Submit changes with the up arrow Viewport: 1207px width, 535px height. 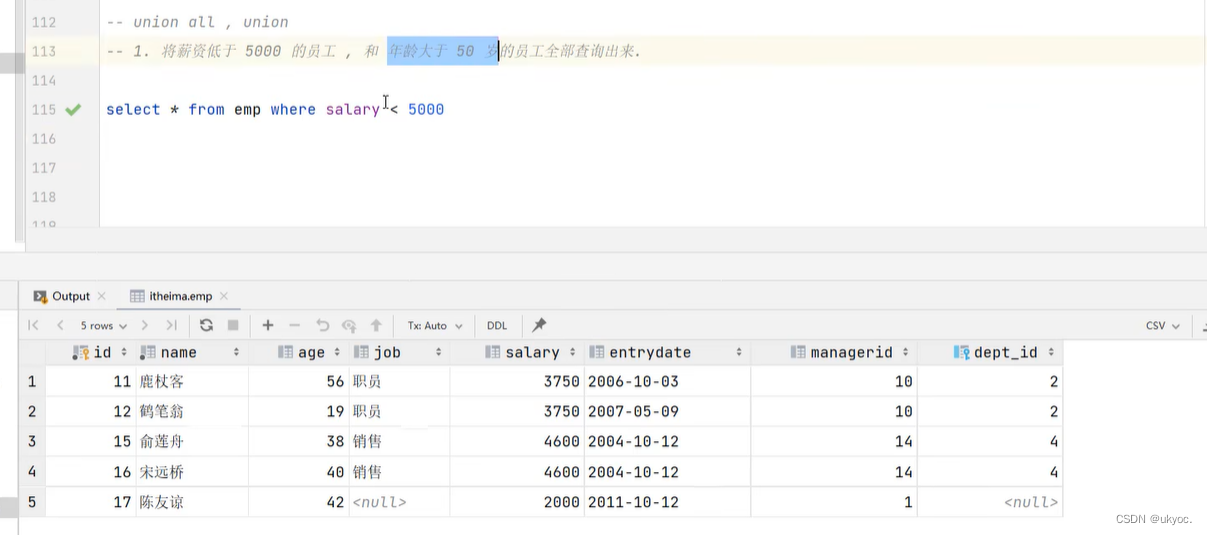tap(376, 325)
